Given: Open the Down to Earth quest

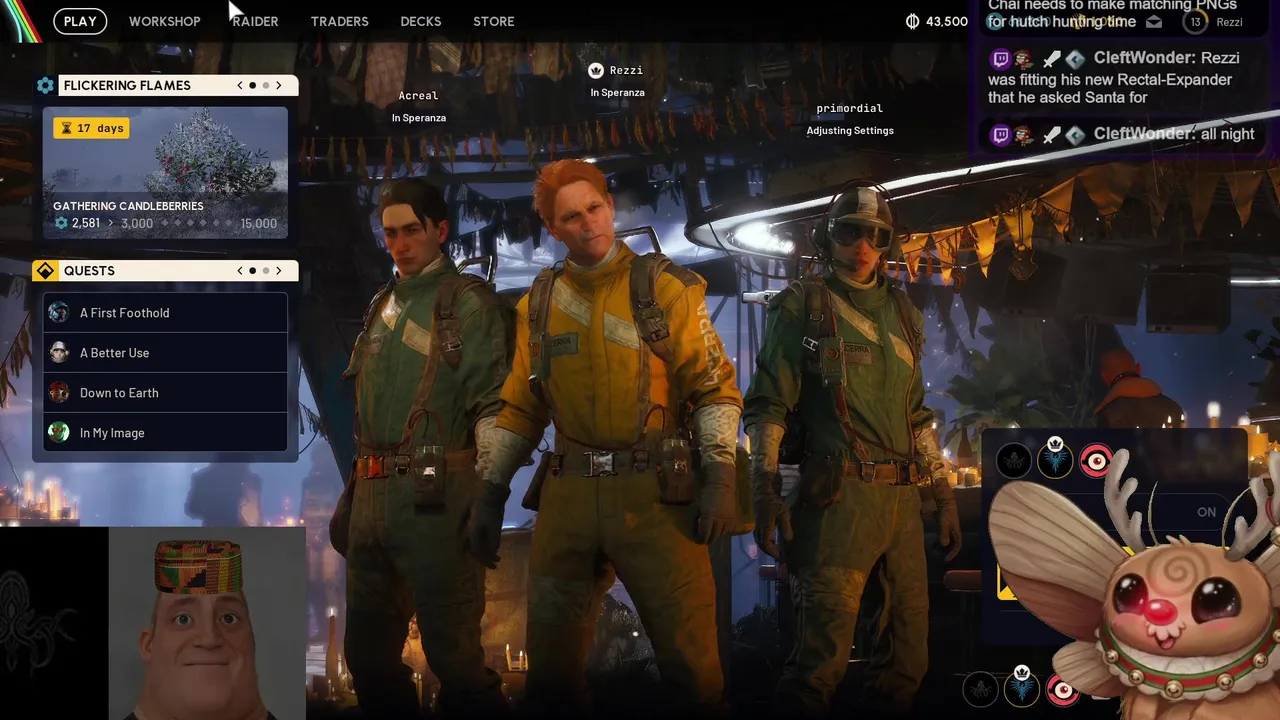Looking at the screenshot, I should pyautogui.click(x=165, y=393).
